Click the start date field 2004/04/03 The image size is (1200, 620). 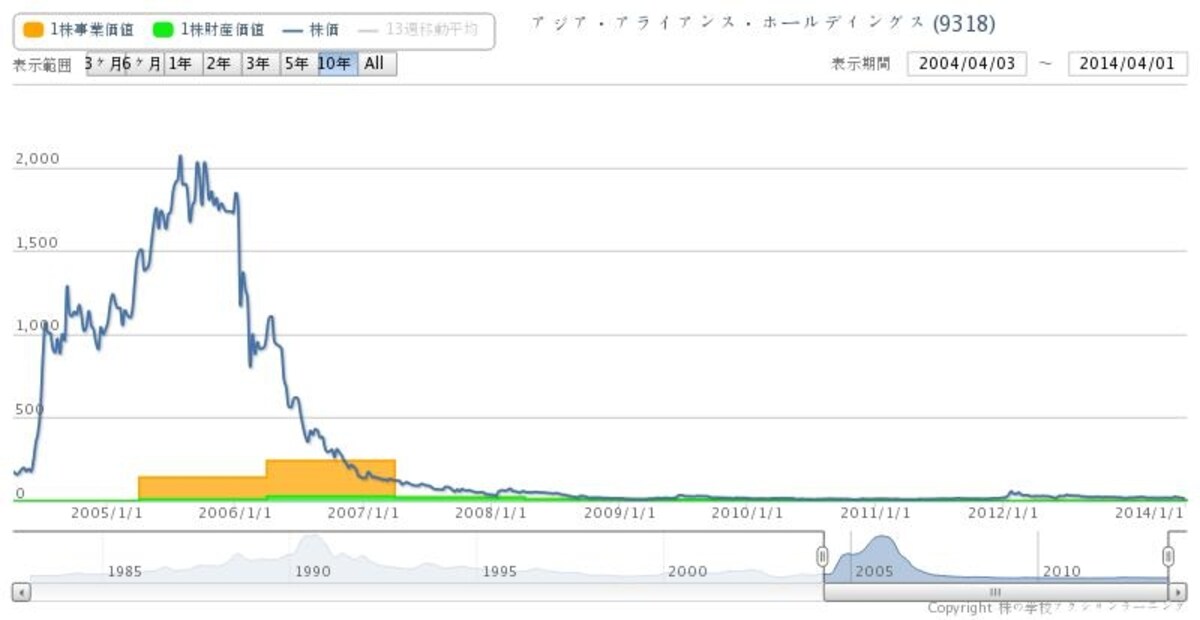(x=967, y=64)
